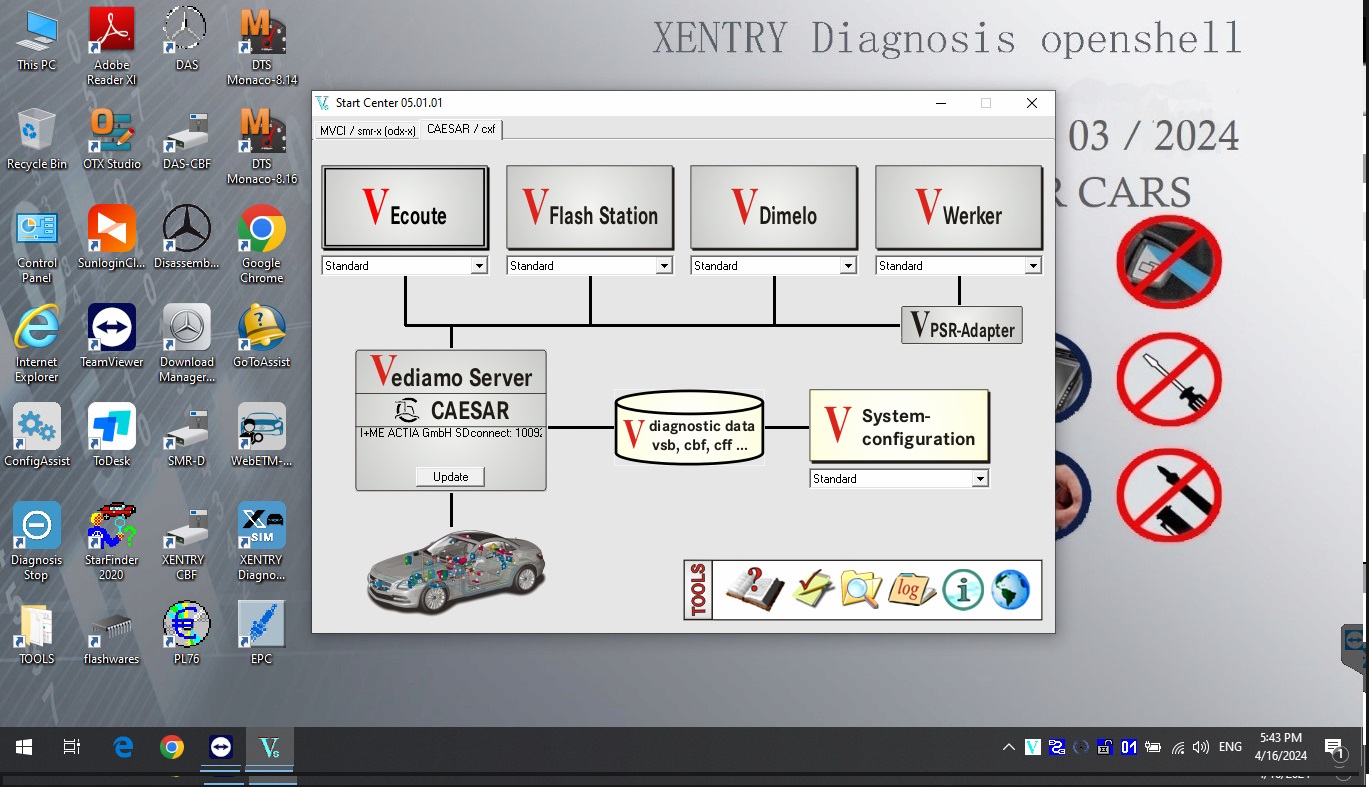The width and height of the screenshot is (1369, 787).
Task: Open the folder search tool icon
Action: point(861,590)
